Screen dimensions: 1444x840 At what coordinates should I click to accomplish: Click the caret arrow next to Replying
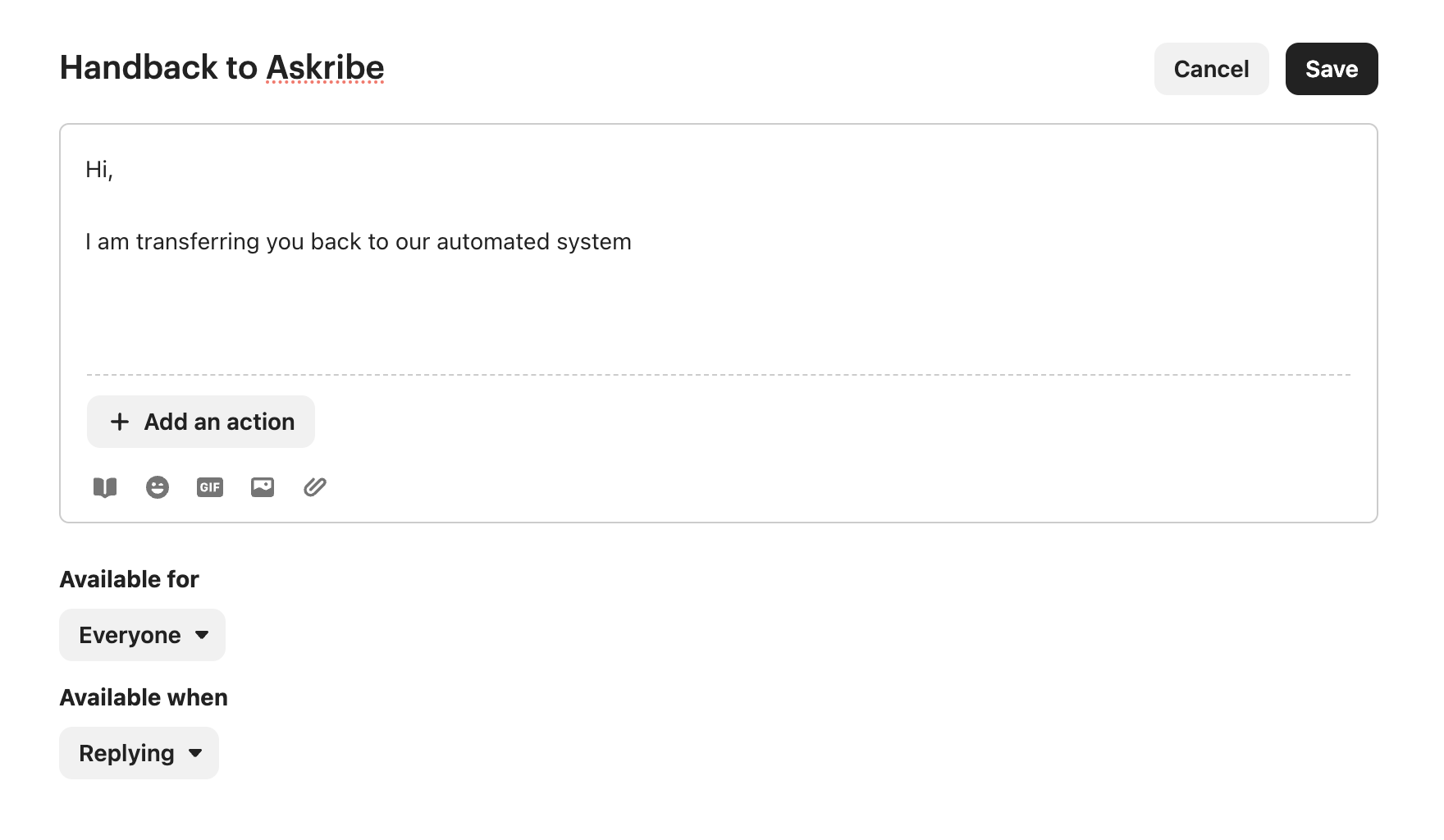click(x=195, y=753)
